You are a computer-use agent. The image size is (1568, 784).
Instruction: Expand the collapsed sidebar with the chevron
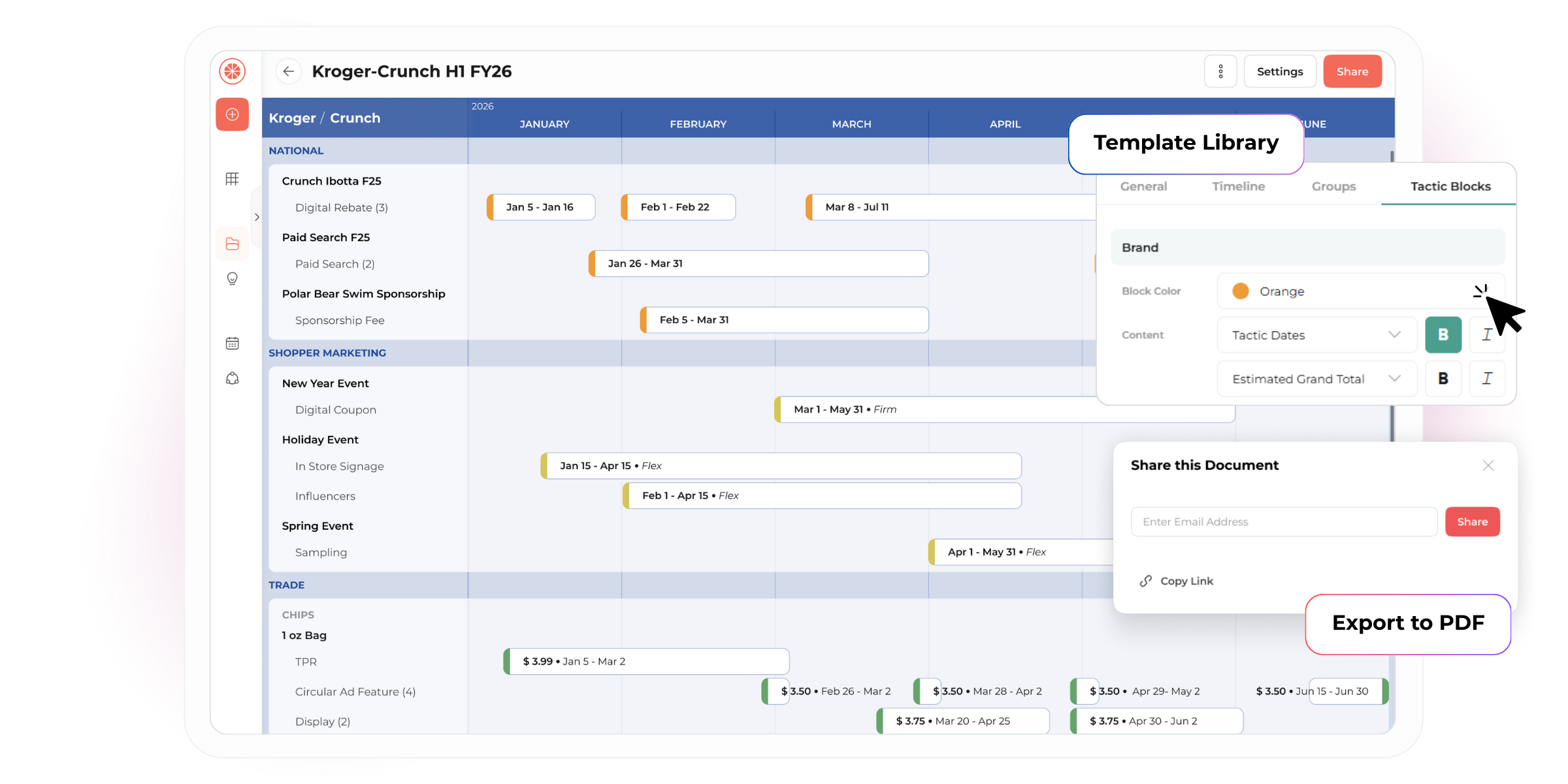pos(257,217)
